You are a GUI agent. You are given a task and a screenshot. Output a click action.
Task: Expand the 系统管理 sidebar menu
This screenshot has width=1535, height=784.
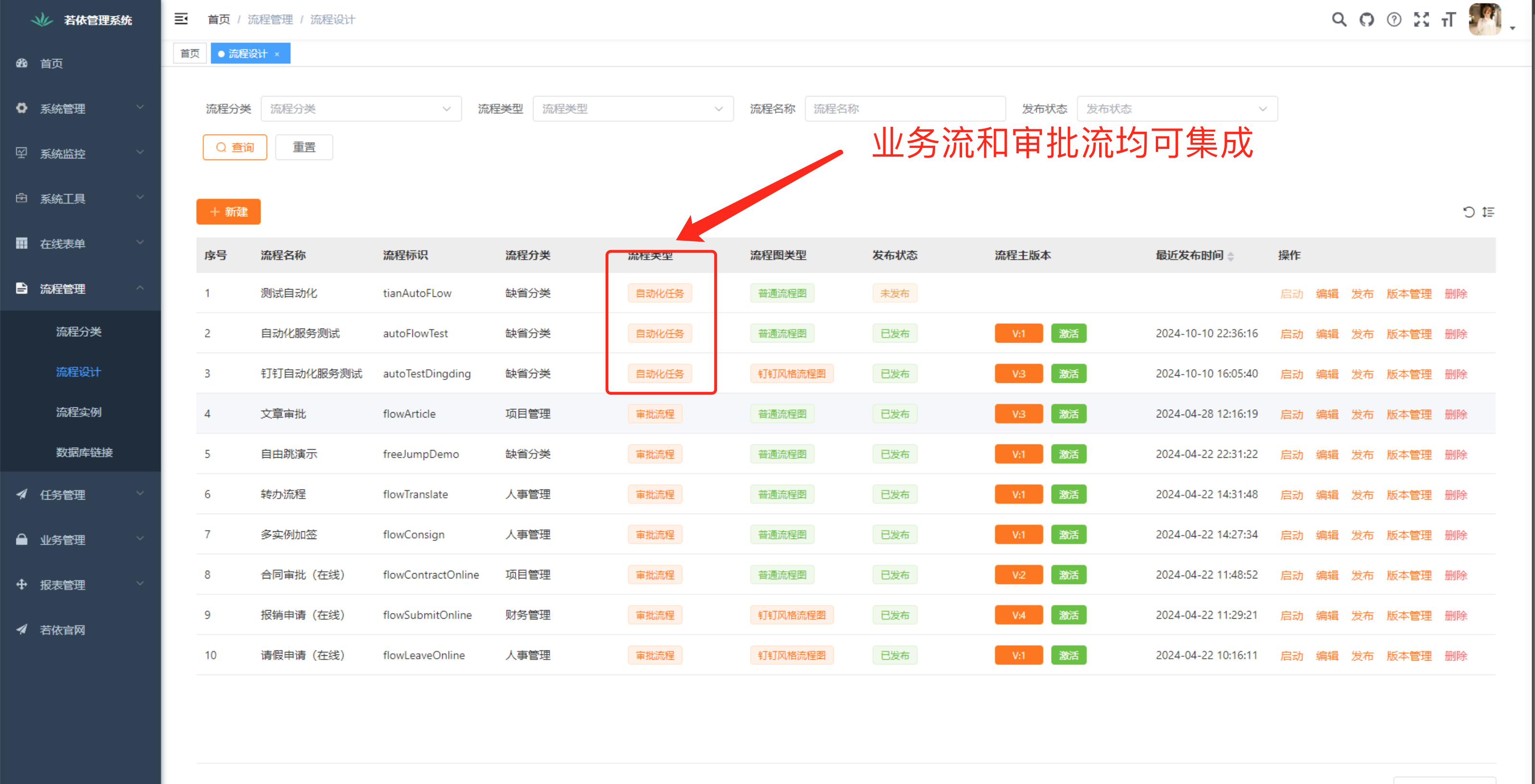click(x=80, y=109)
